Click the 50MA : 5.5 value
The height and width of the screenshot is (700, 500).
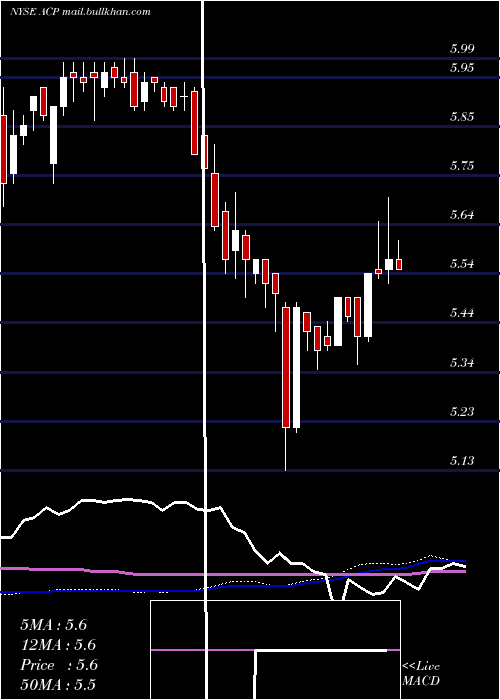pyautogui.click(x=58, y=685)
